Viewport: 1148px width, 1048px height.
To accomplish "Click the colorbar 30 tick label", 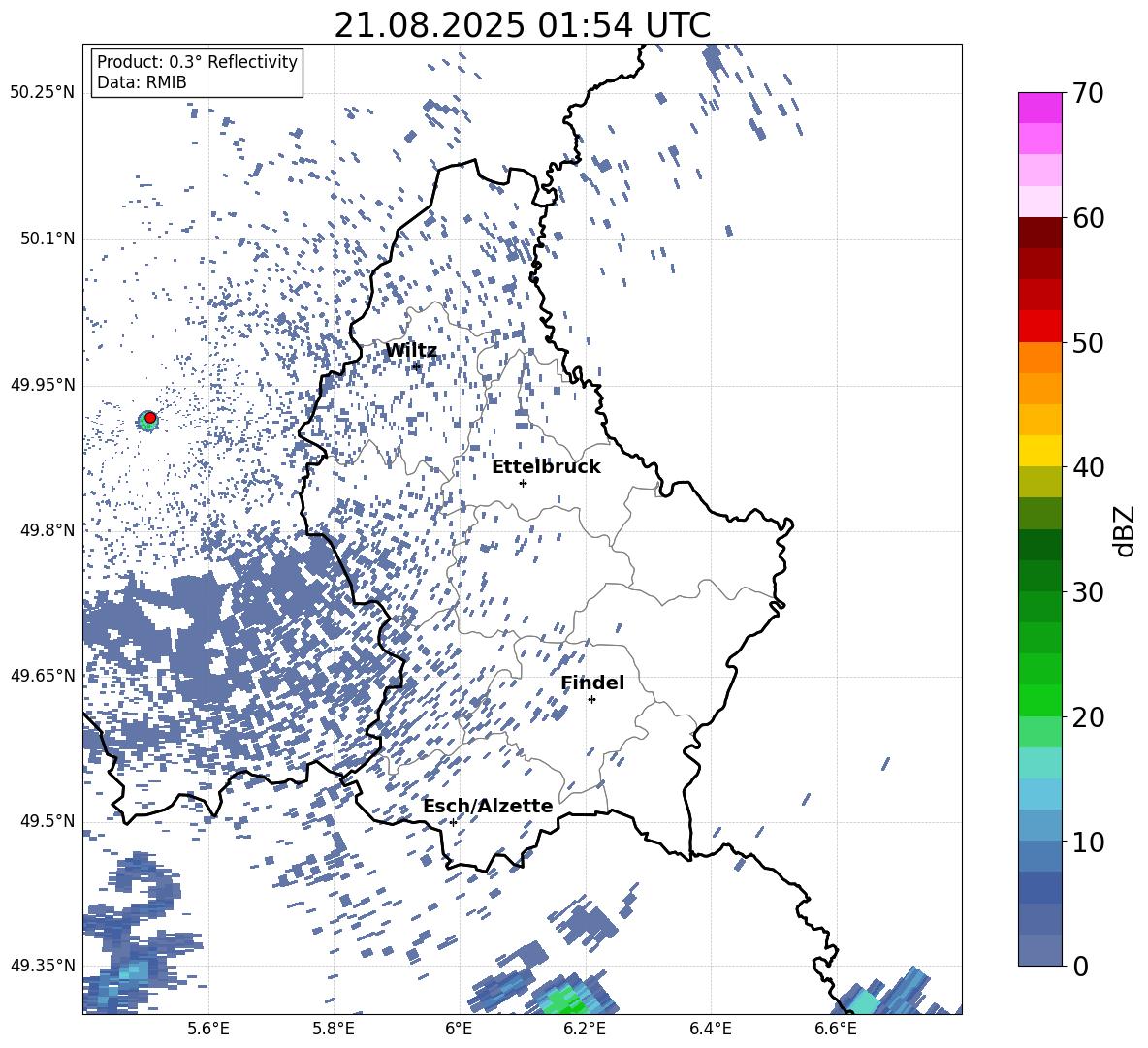I will (x=1088, y=592).
